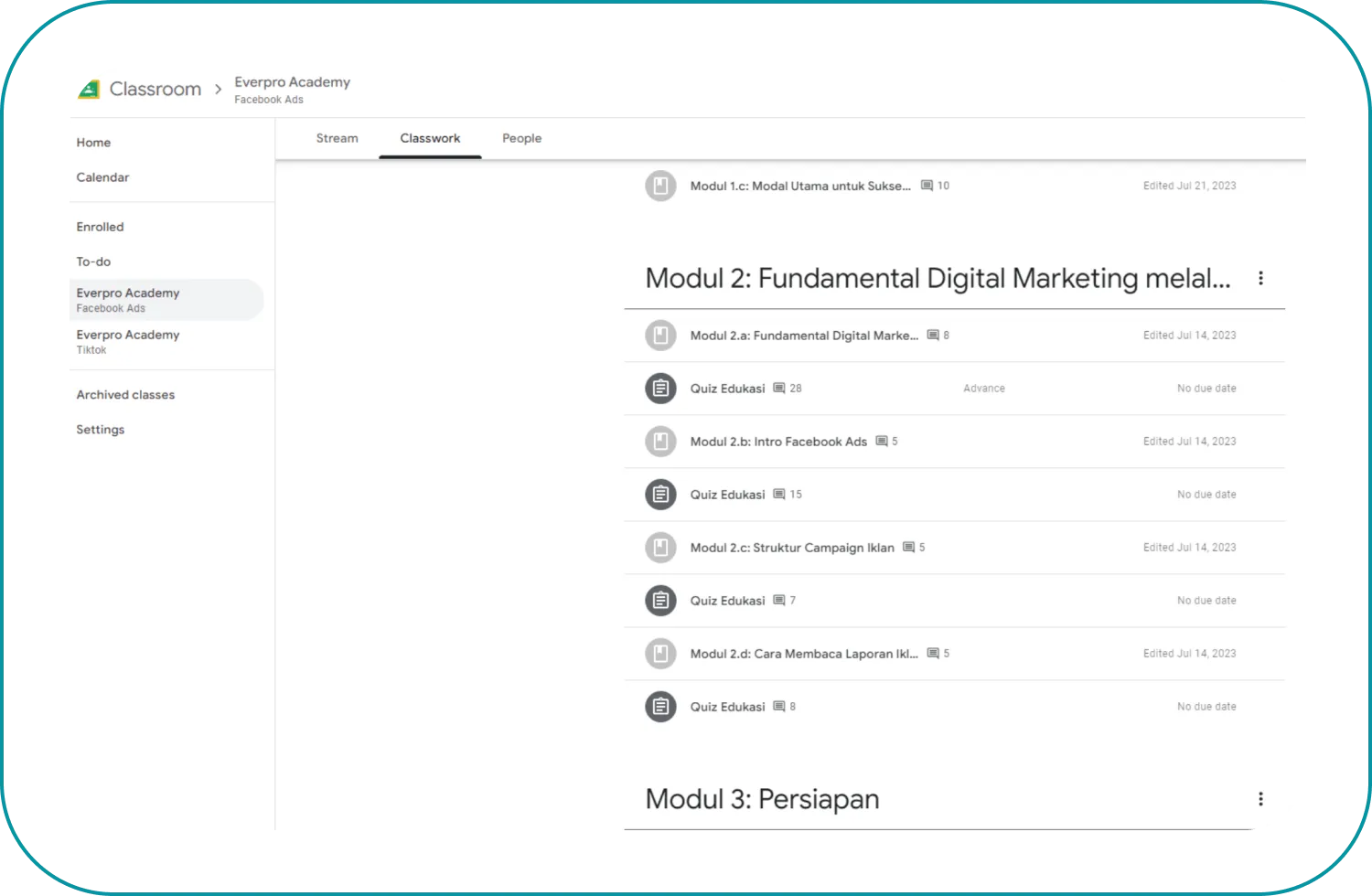
Task: Click the comment icon next to Modul 1.c
Action: (927, 186)
